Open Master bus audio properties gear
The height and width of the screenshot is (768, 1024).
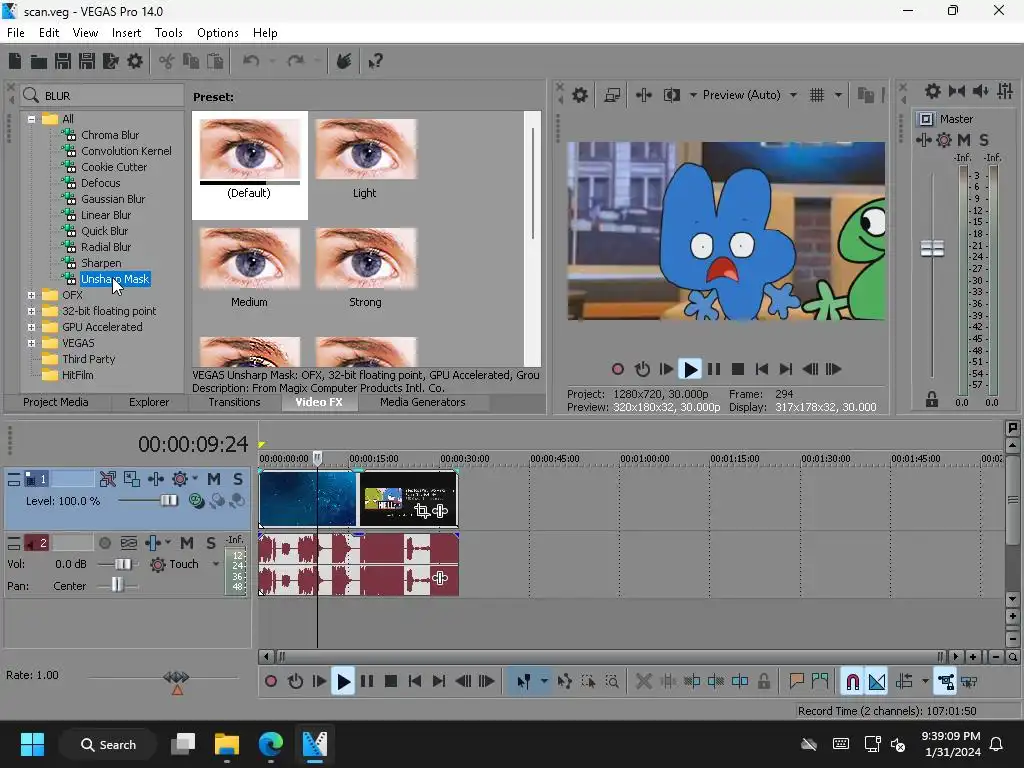click(x=933, y=91)
